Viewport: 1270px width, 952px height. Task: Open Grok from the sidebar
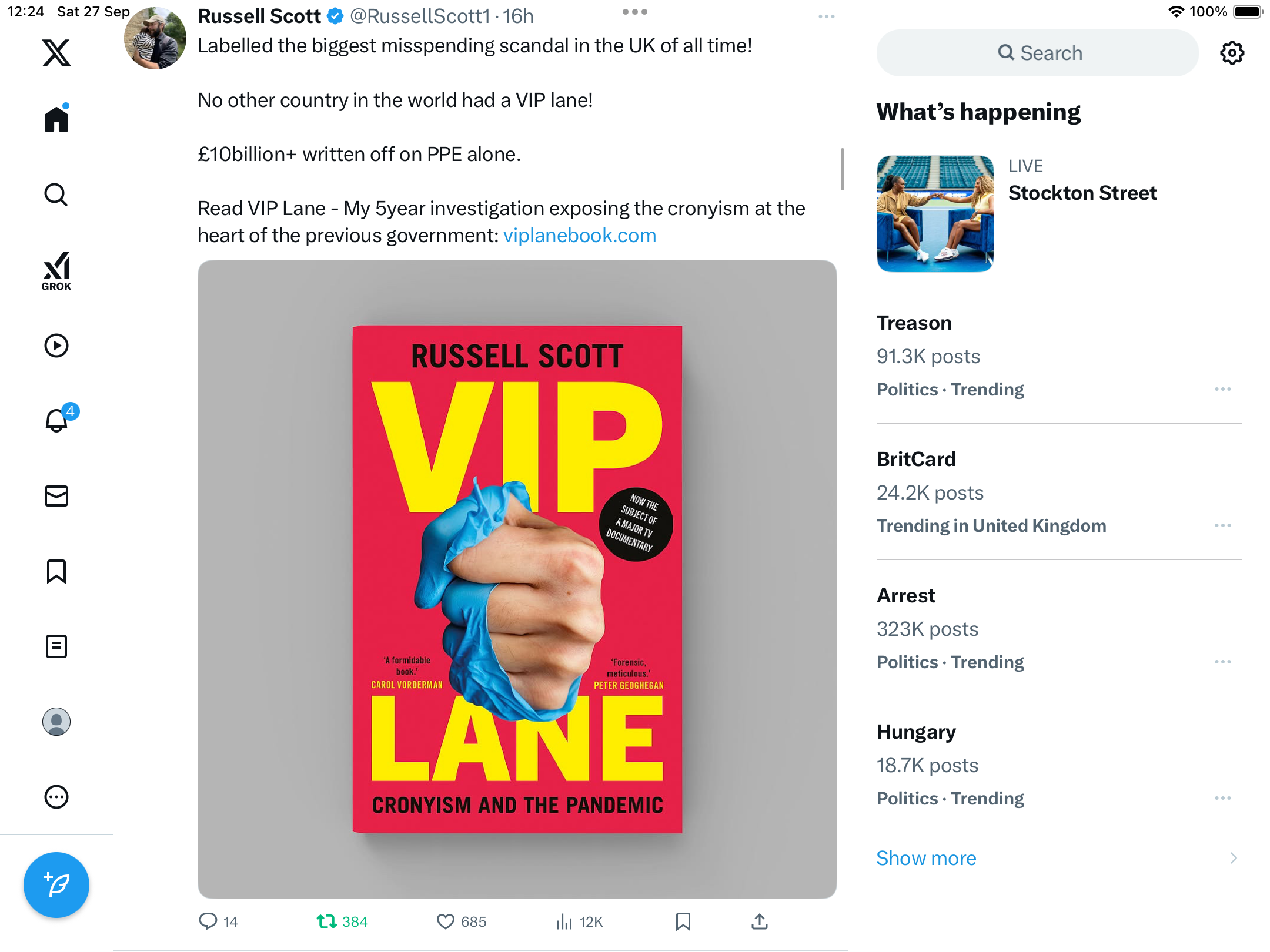[x=56, y=271]
